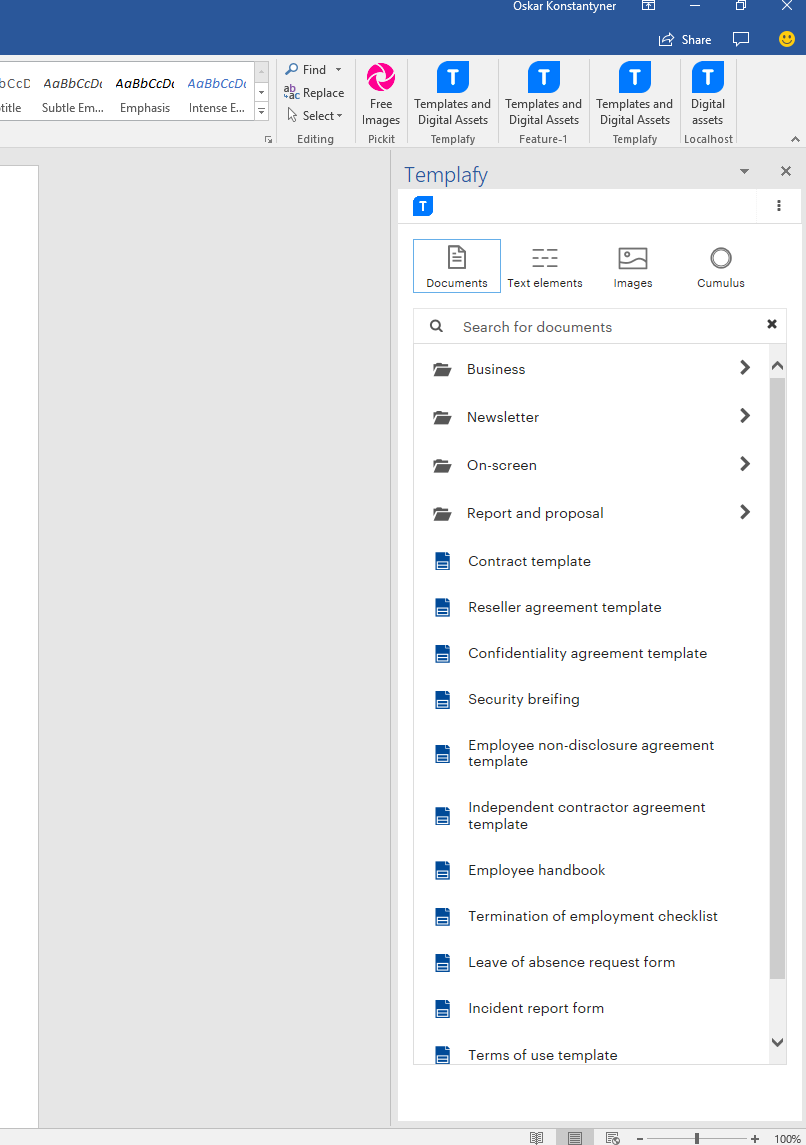Switch to the Images tab
806x1145 pixels.
pos(633,266)
